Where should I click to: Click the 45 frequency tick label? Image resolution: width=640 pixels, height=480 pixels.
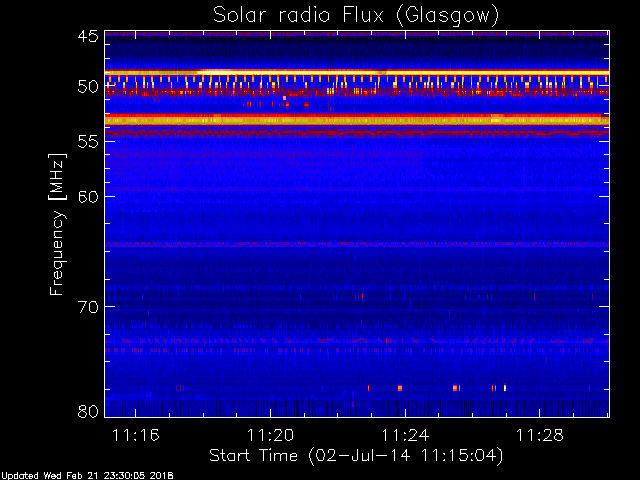tap(88, 36)
